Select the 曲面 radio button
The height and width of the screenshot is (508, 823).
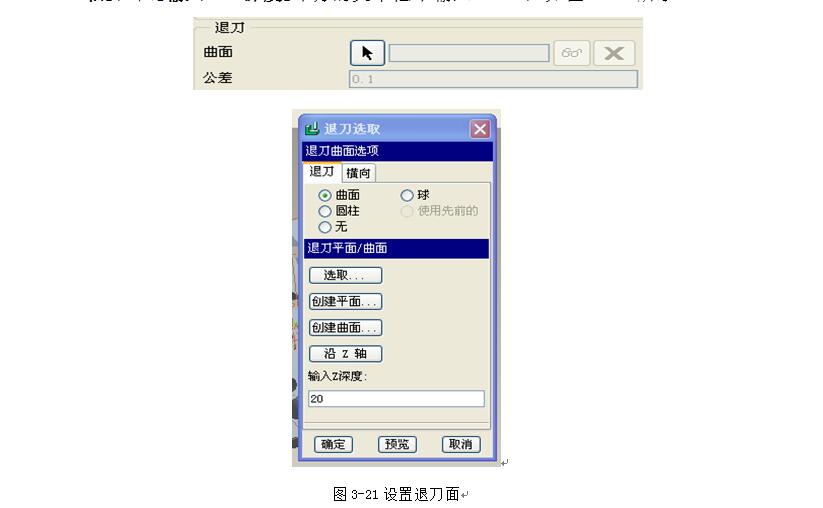coord(325,195)
